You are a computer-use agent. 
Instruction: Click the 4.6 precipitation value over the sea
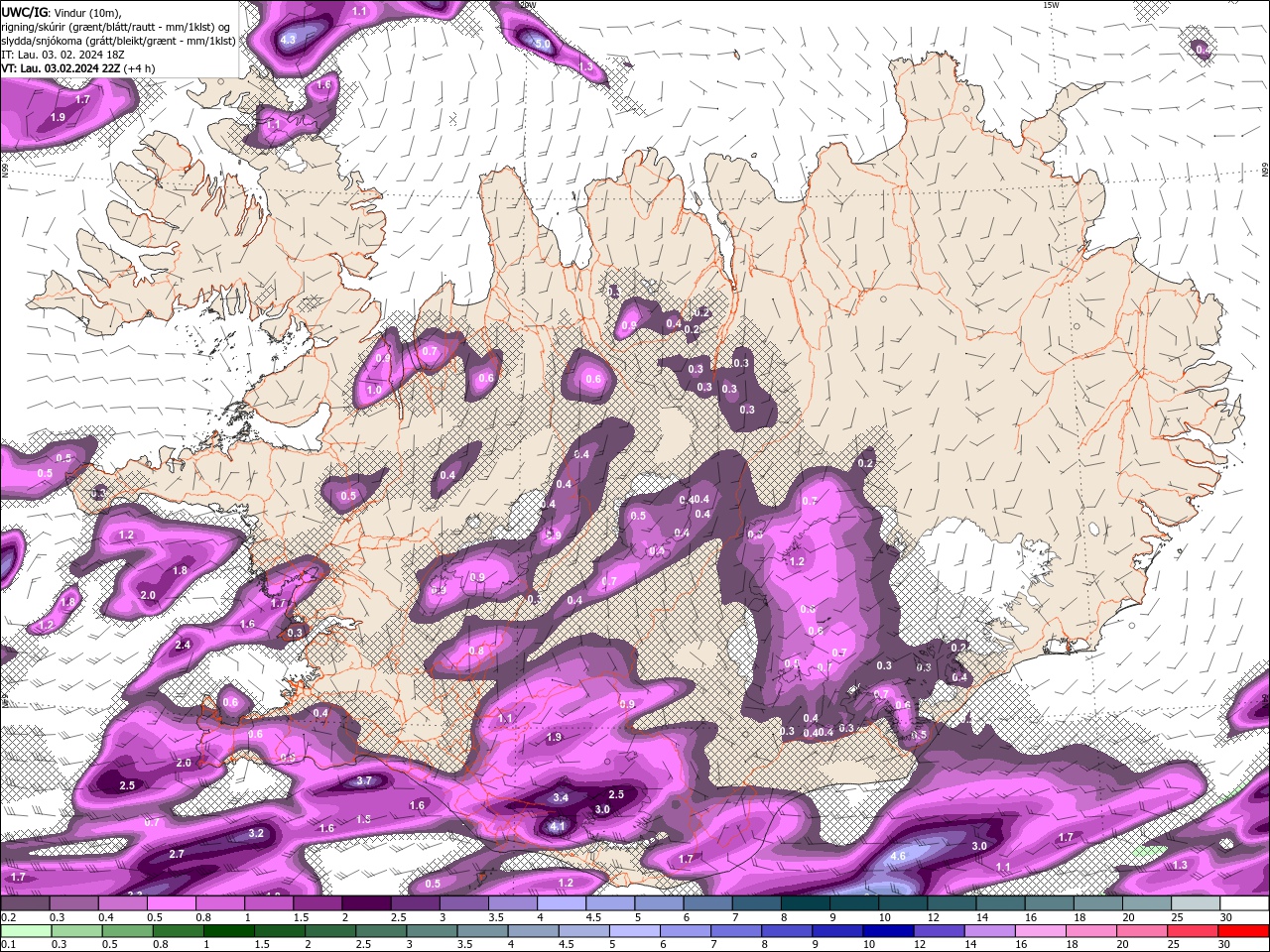click(x=899, y=855)
